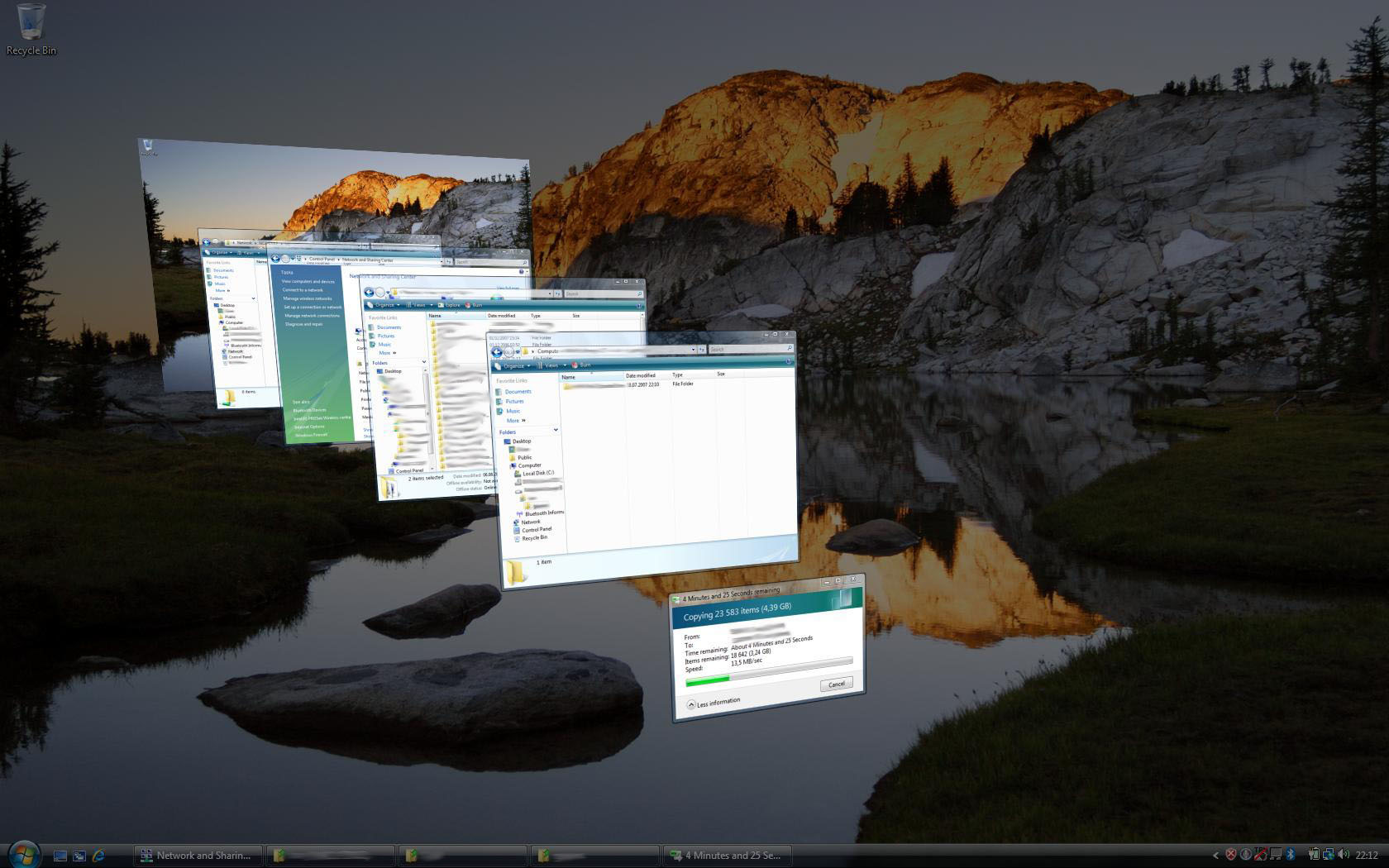Open the Recycle Bin desktop icon
This screenshot has height=868, width=1389.
[31, 30]
